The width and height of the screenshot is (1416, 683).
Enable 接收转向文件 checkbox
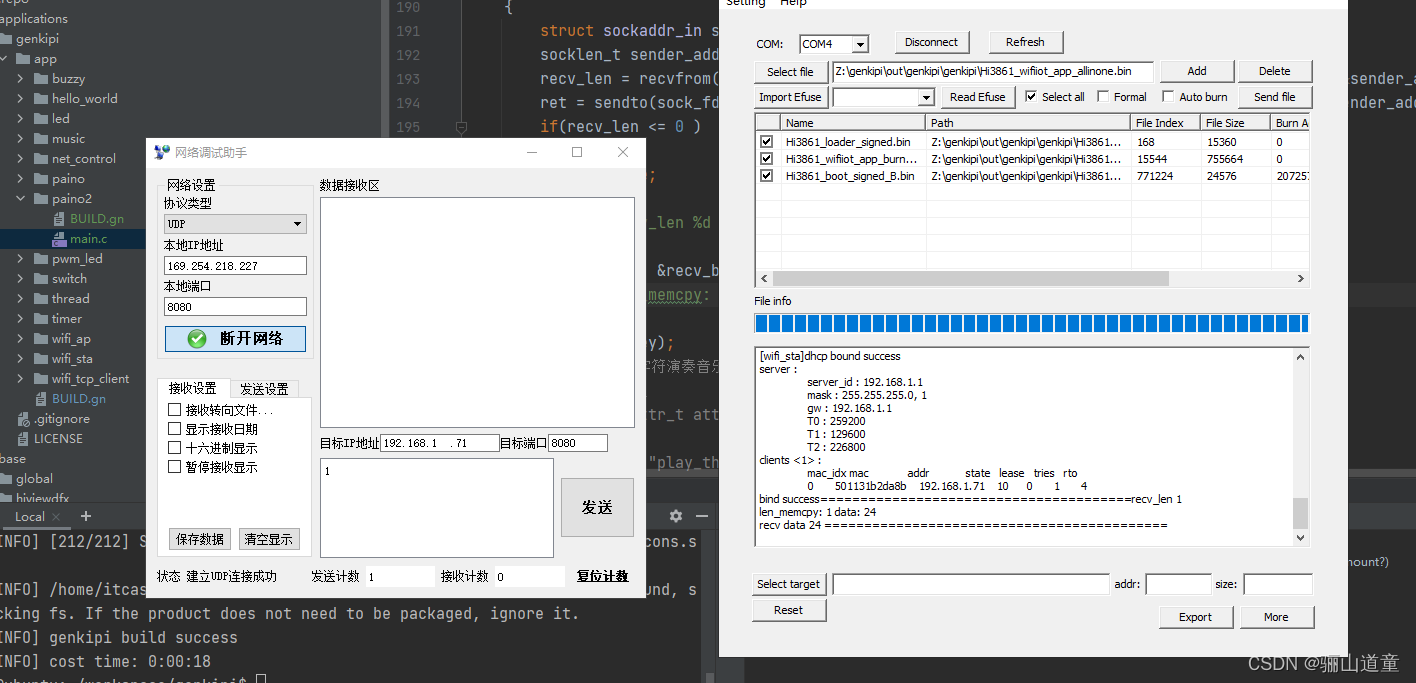point(175,410)
